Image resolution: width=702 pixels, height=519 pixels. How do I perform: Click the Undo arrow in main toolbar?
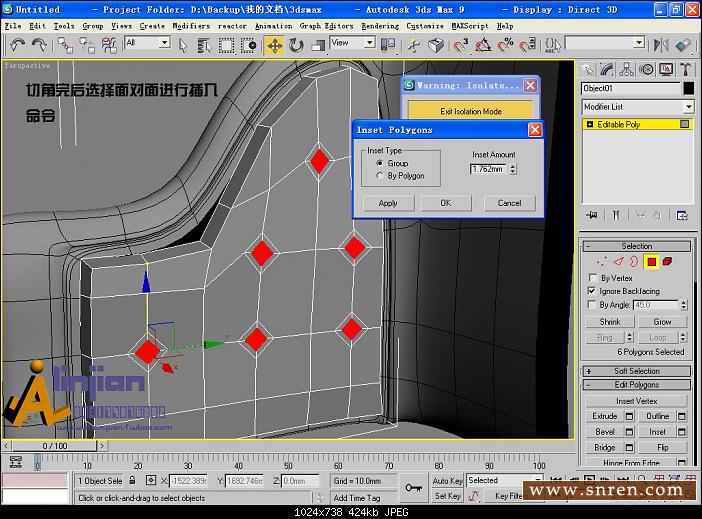(x=17, y=45)
